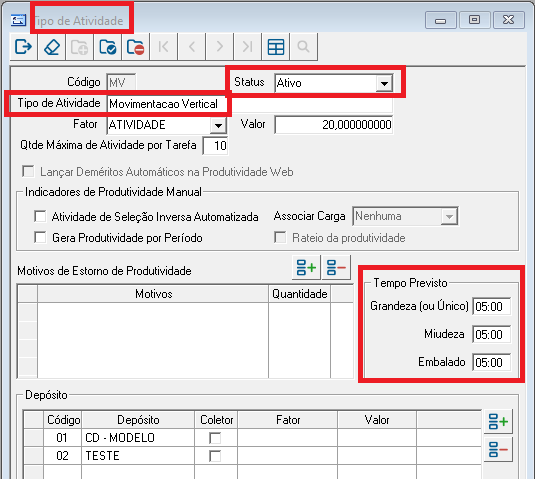535x479 pixels.
Task: Click the Coletor column header
Action: [216, 420]
